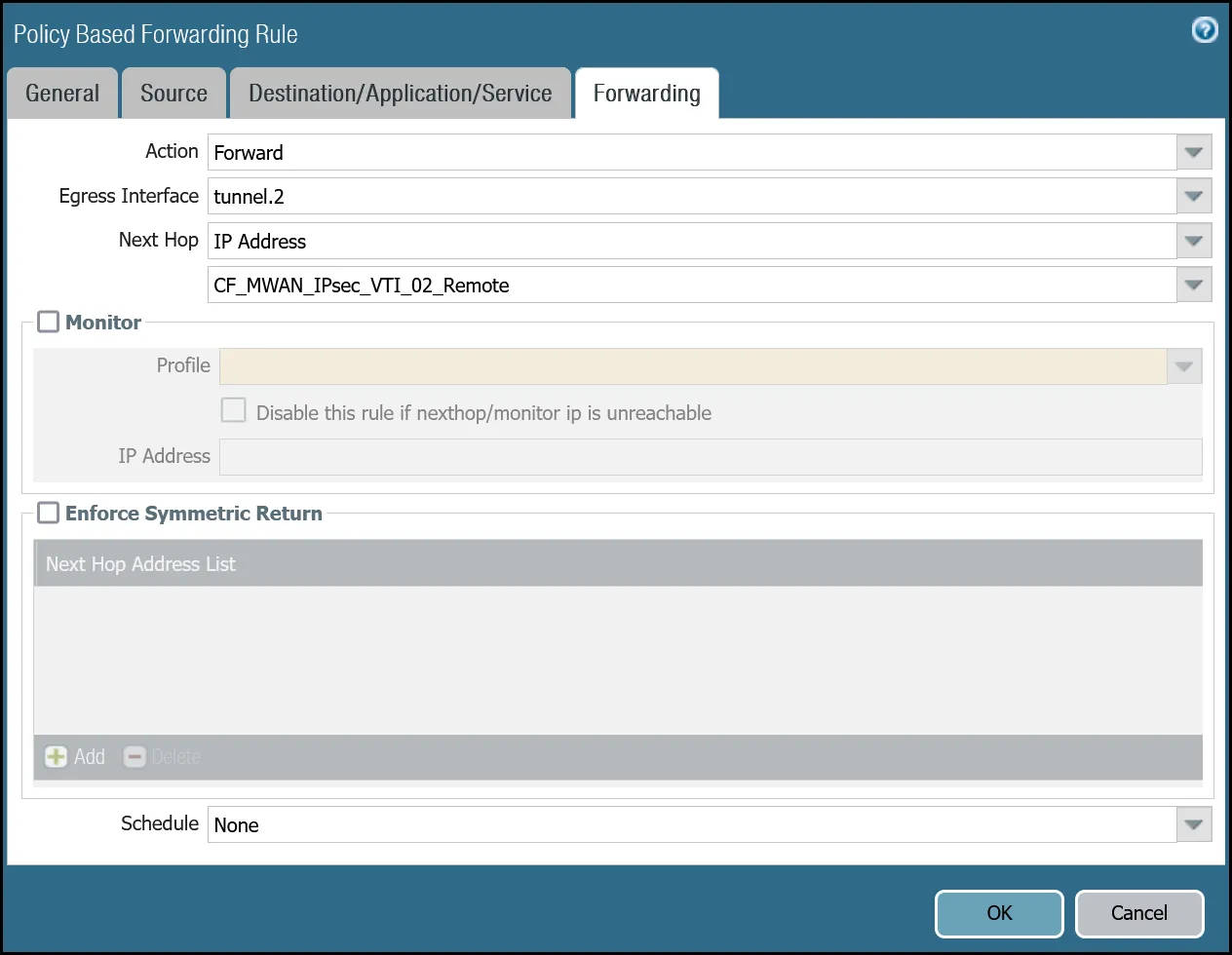Screen dimensions: 1232x955
Task: Click the Egress Interface dropdown arrow
Action: [x=1193, y=196]
